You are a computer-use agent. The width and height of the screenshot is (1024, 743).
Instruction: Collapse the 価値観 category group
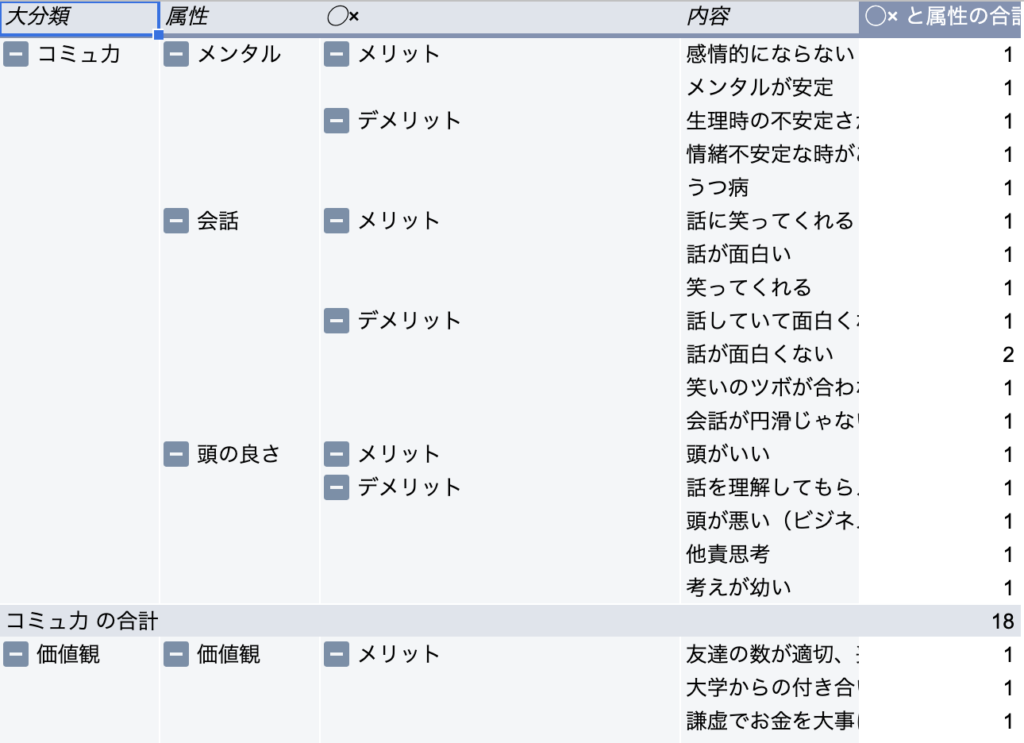(x=16, y=655)
